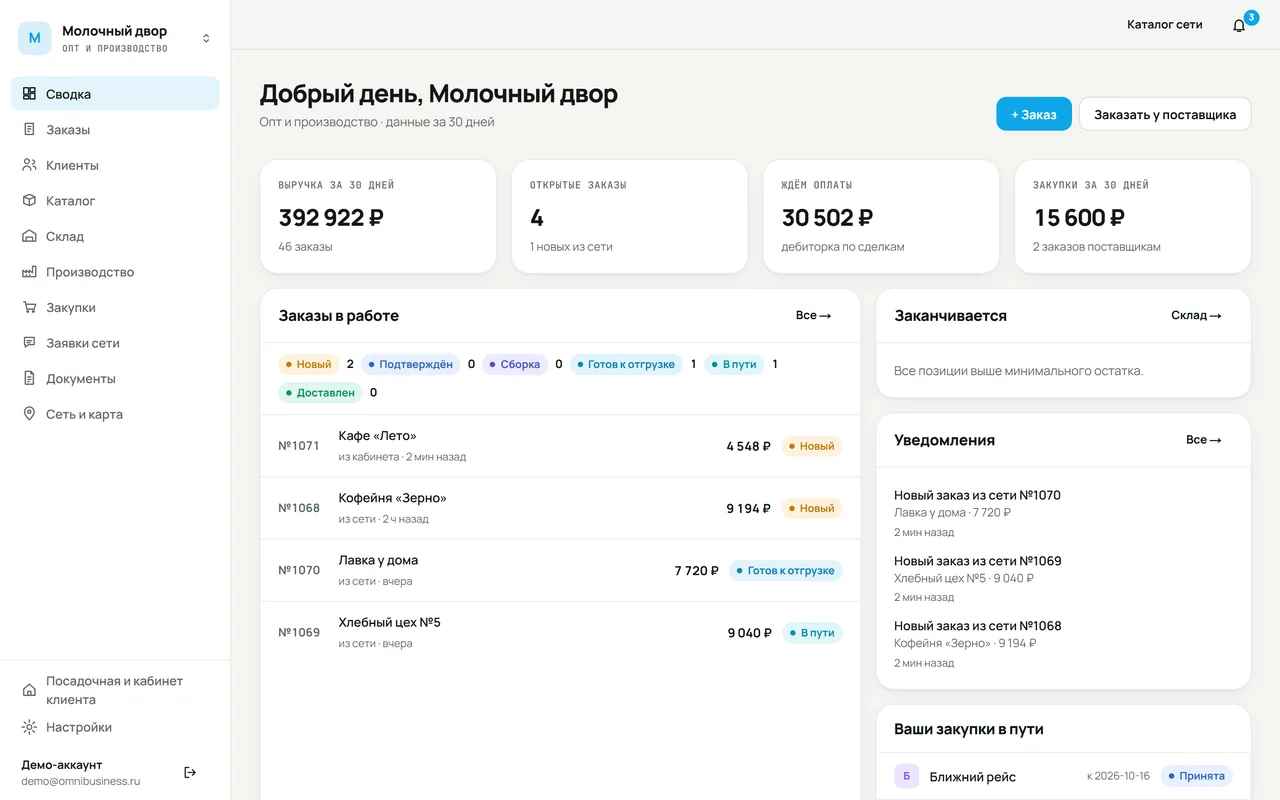This screenshot has width=1280, height=800.
Task: Click the Каталог box icon in sidebar
Action: (29, 201)
